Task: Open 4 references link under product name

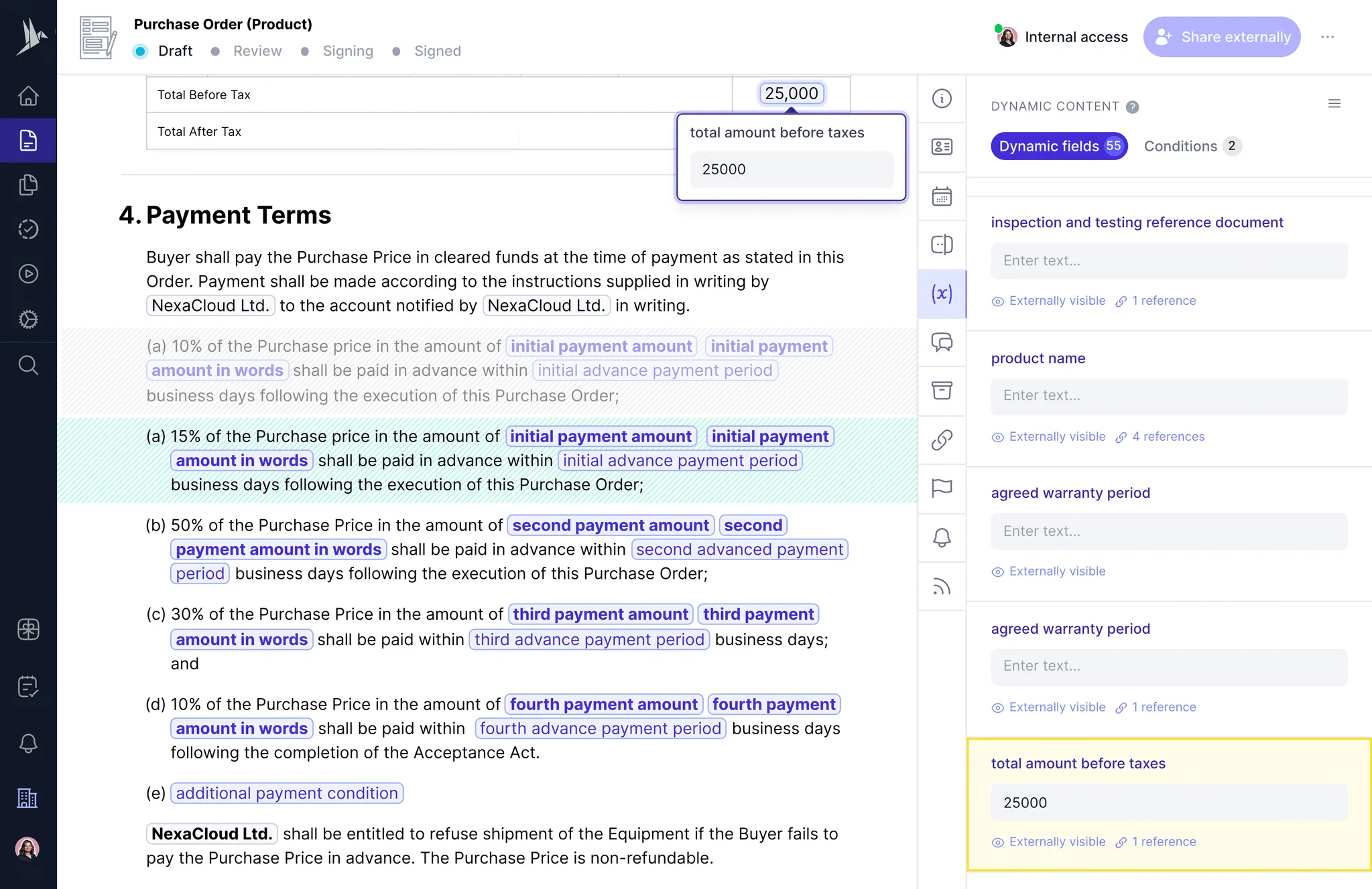Action: click(1160, 437)
